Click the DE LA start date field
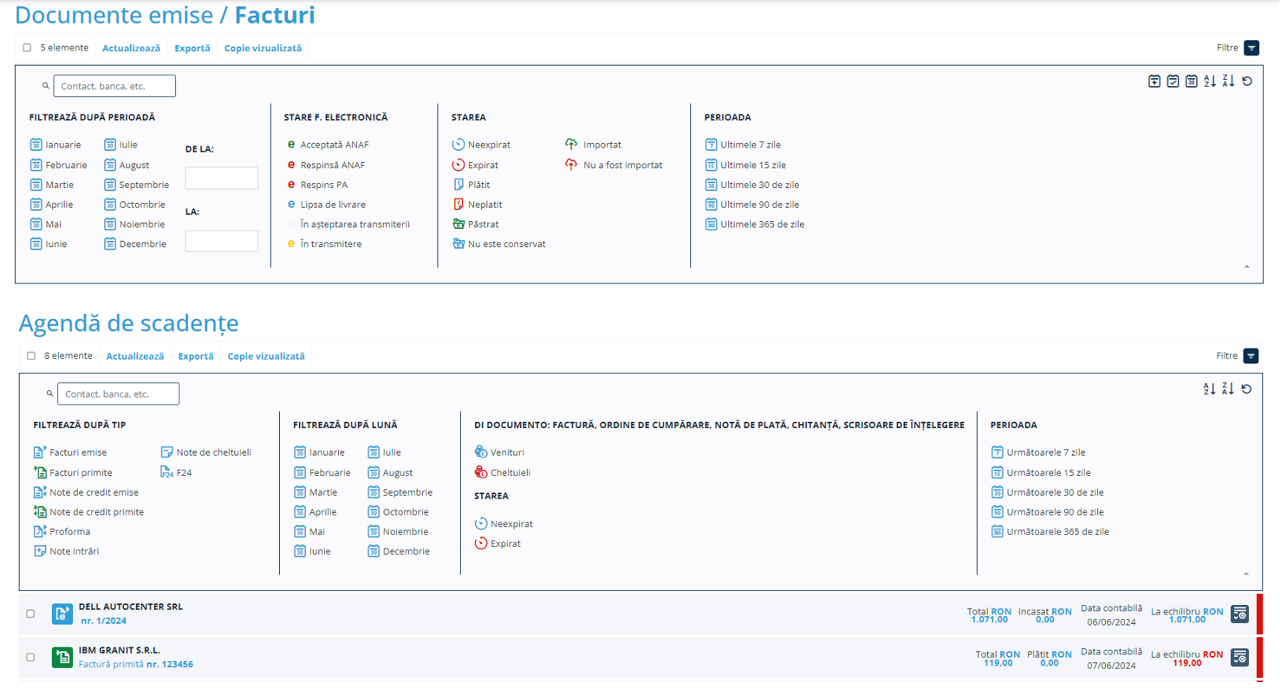The height and width of the screenshot is (695, 1280). [221, 179]
